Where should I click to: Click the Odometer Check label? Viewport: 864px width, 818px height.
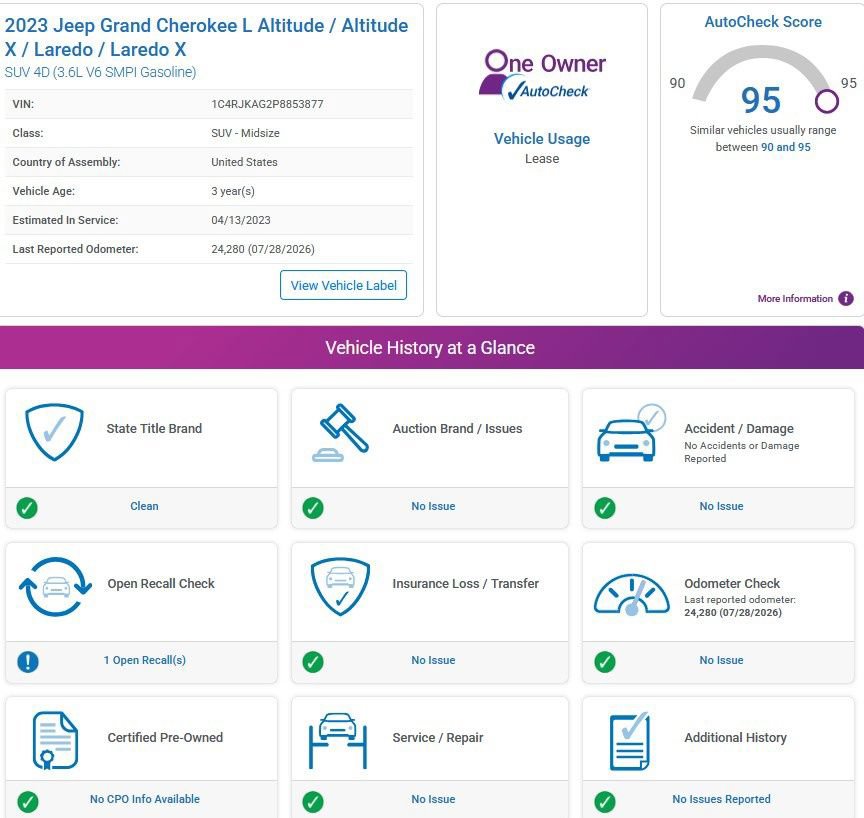pyautogui.click(x=732, y=583)
